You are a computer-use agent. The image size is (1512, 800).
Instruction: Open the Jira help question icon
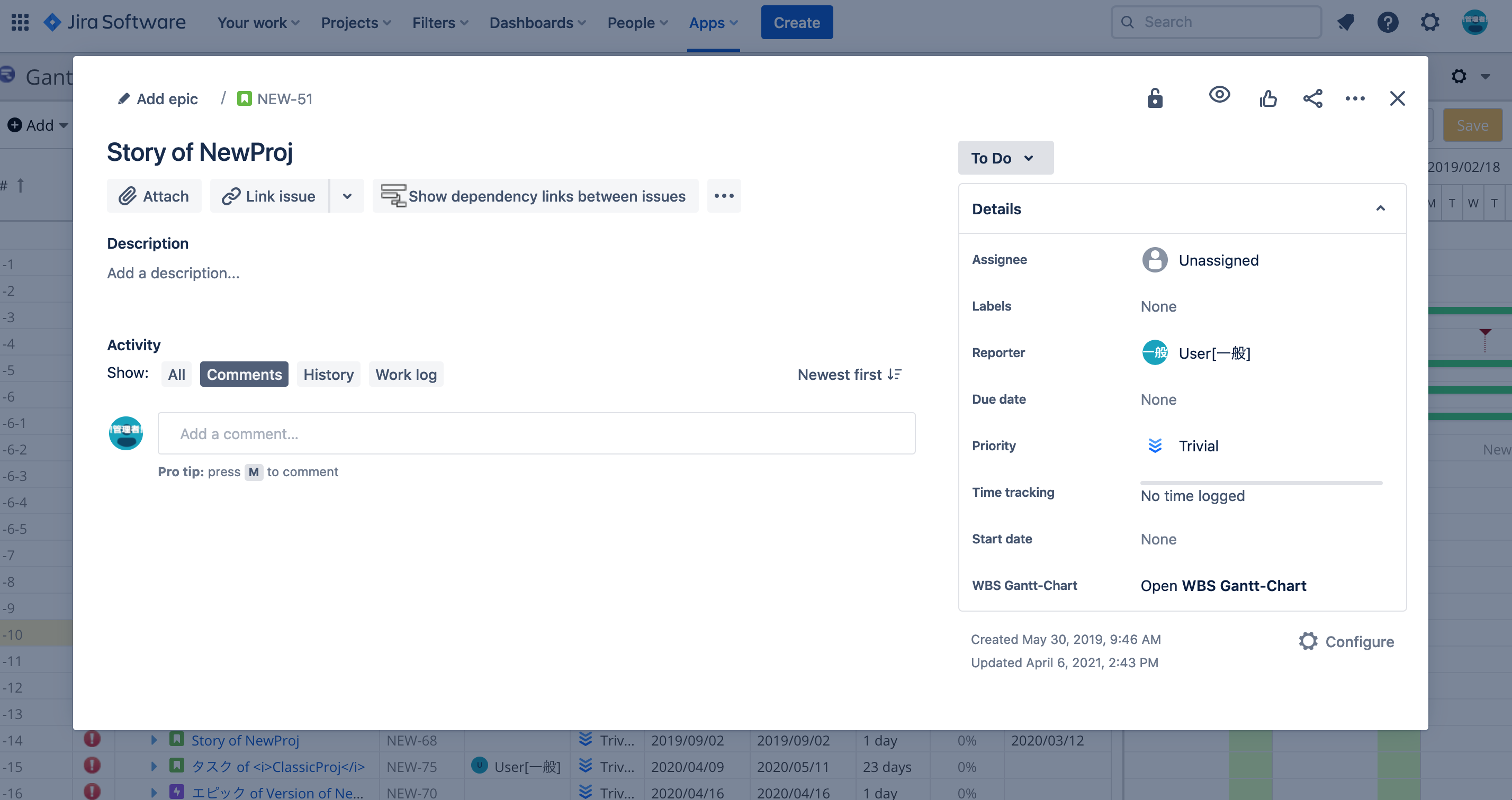1388,22
